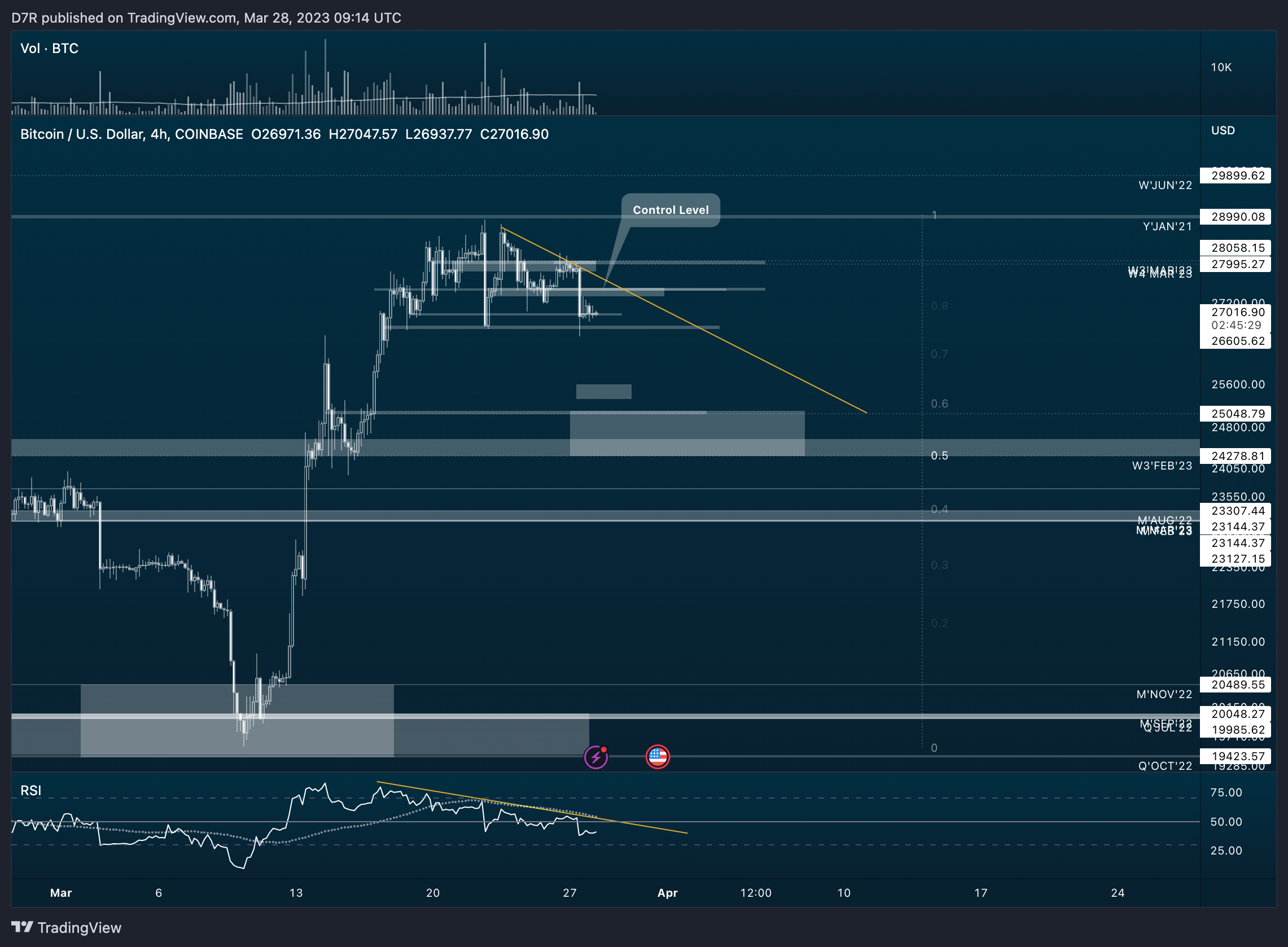Click the 29899.62 price label
This screenshot has width=1288, height=947.
(1236, 176)
